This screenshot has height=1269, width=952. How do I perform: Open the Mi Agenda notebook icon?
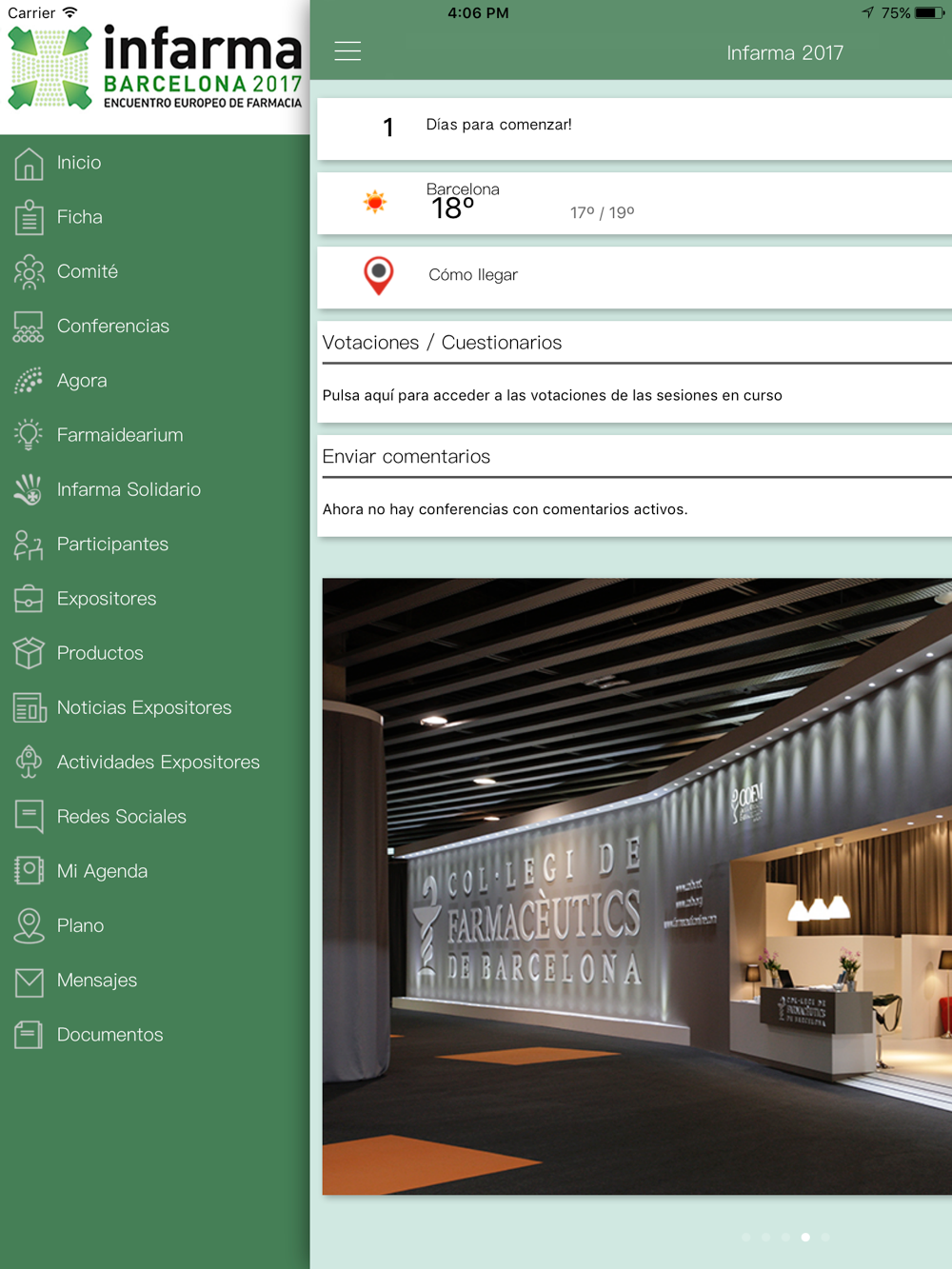tap(29, 871)
